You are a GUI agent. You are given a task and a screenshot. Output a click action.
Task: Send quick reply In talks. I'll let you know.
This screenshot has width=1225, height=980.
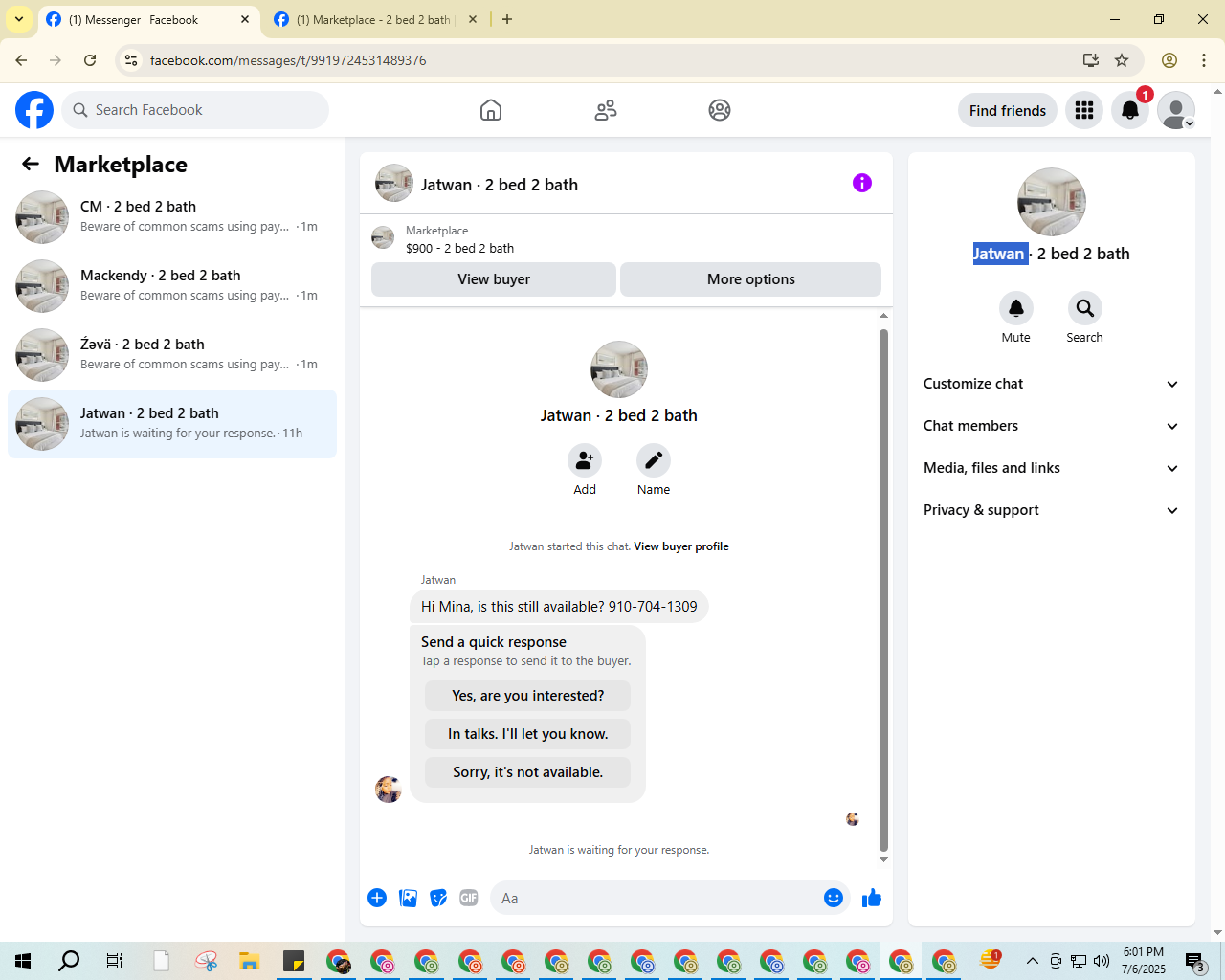528,734
